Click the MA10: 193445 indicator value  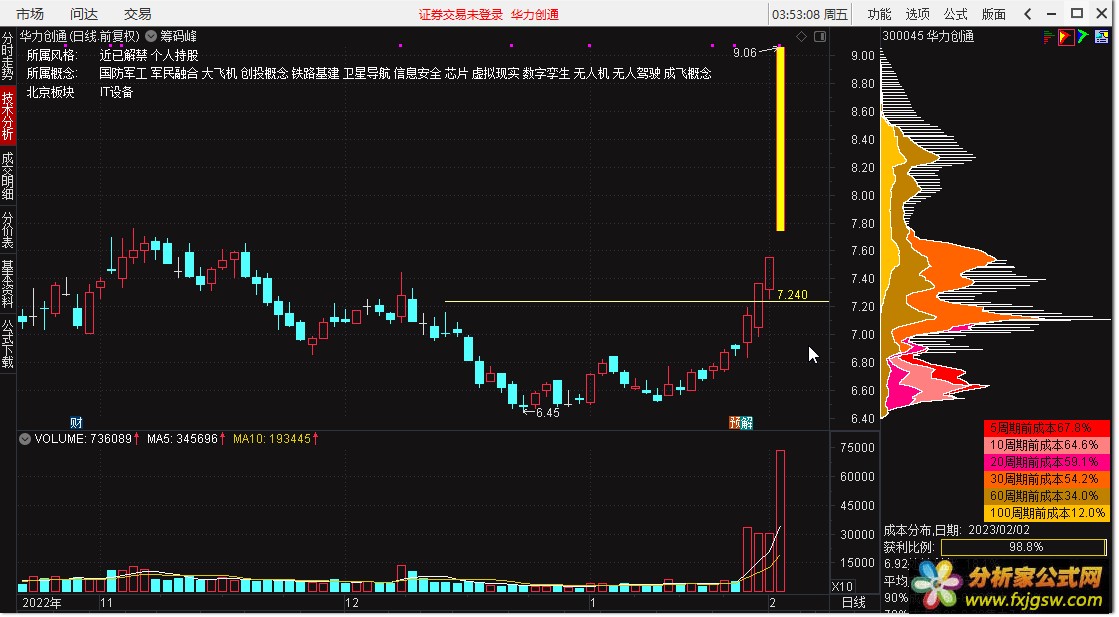pos(272,439)
